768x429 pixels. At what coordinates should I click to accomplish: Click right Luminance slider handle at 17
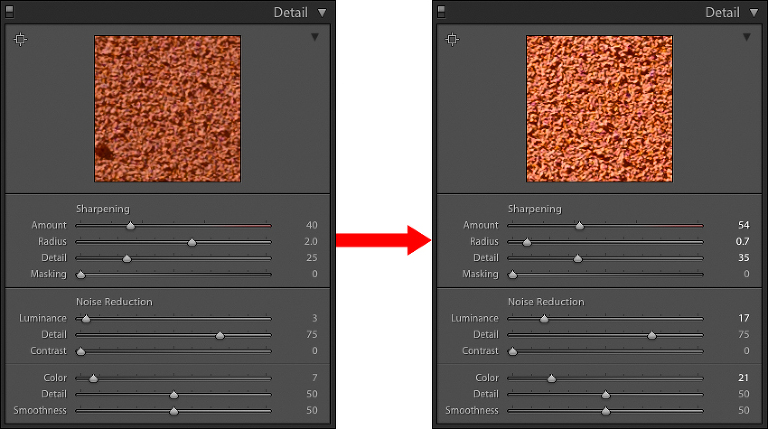(x=544, y=319)
